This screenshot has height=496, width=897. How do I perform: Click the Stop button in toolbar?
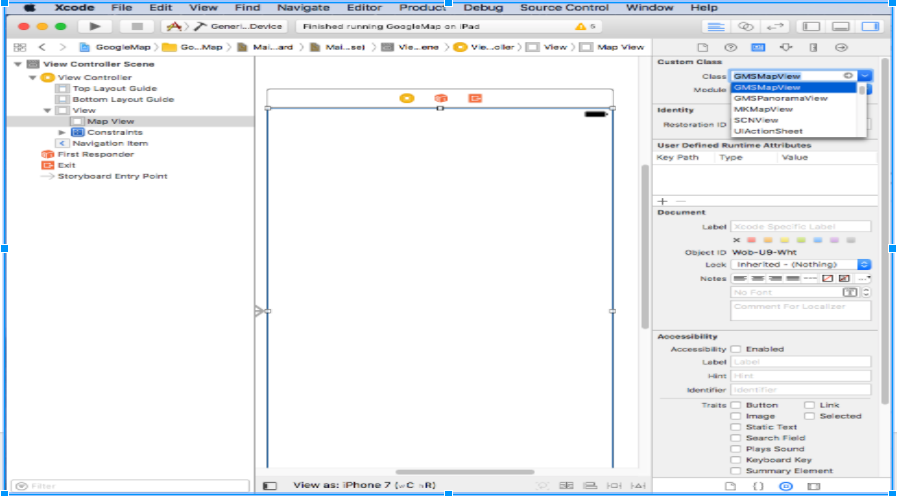point(137,26)
